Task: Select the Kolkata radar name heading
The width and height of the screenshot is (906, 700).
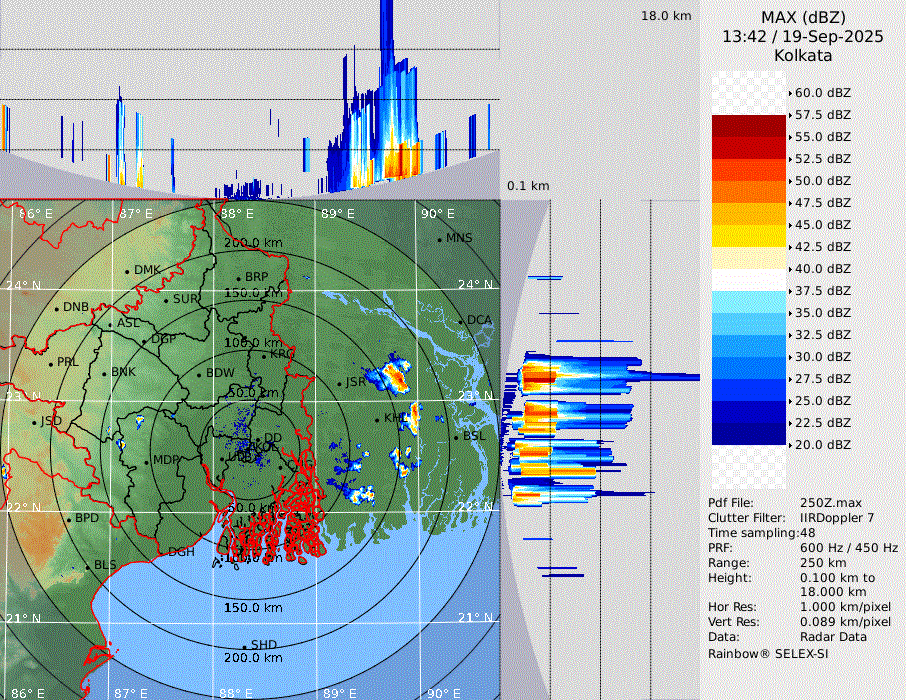Action: point(802,55)
